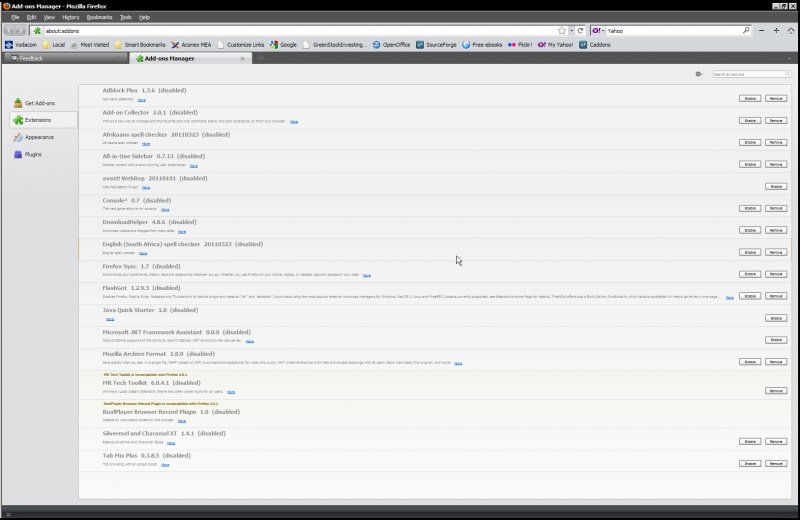Remove the Adblock Plus extension
Screen dimensions: 800x520
point(776,98)
